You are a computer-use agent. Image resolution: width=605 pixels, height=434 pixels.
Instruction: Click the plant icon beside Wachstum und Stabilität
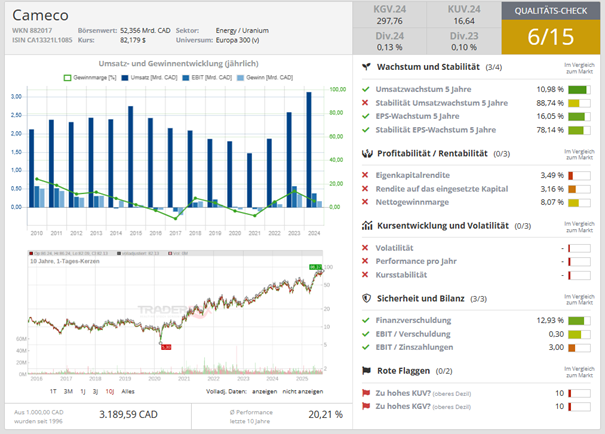point(366,67)
